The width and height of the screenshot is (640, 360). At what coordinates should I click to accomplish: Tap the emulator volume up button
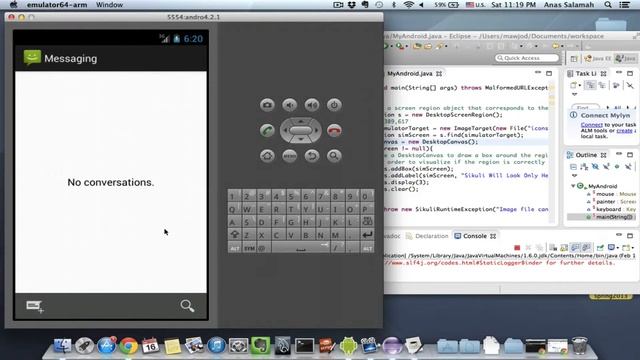click(x=312, y=105)
